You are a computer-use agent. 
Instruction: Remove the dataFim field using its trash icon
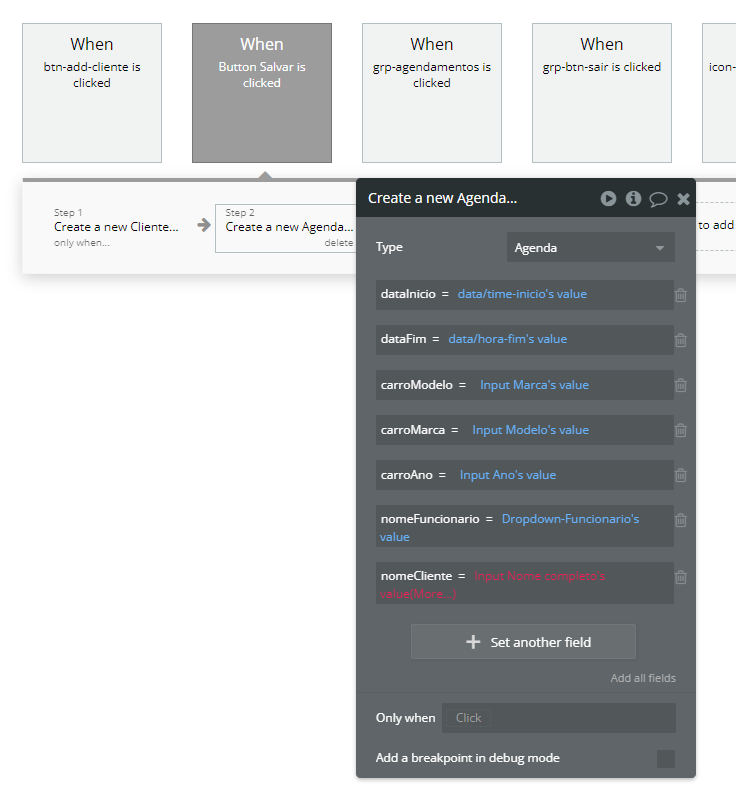pyautogui.click(x=681, y=340)
